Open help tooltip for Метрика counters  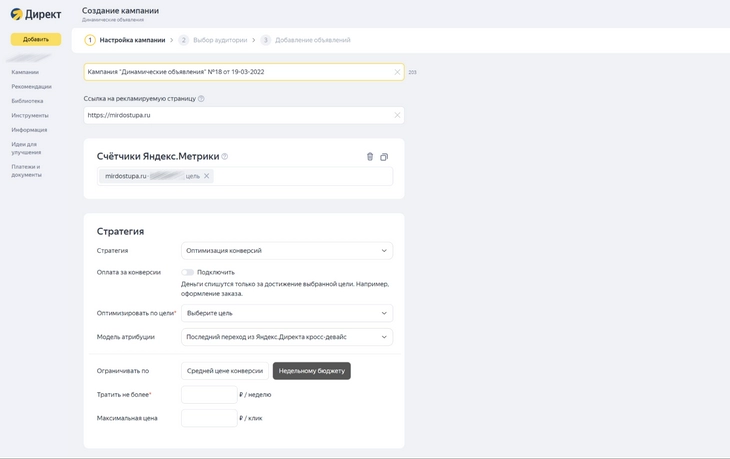[225, 157]
